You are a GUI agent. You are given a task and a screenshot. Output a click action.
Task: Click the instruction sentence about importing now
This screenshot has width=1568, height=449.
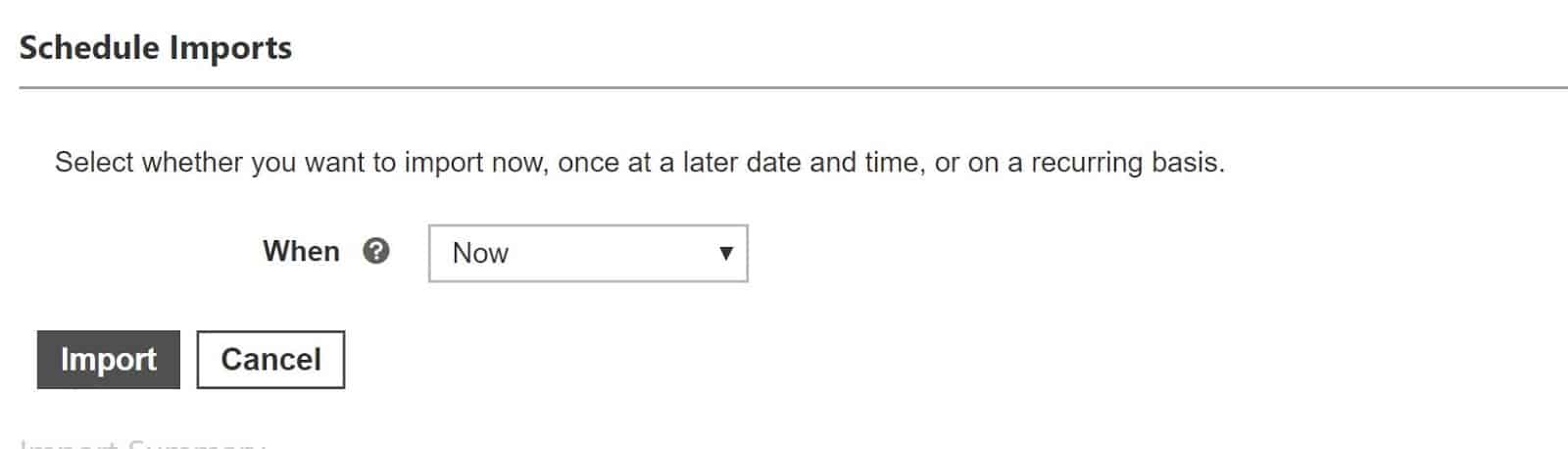pyautogui.click(x=640, y=162)
